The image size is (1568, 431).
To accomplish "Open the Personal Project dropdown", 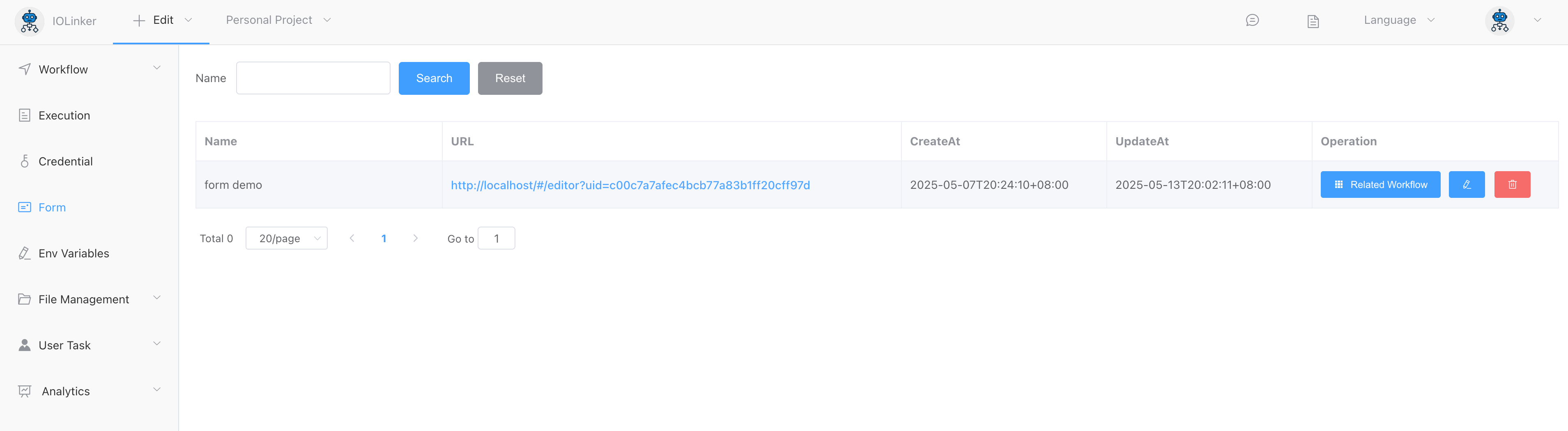I will pos(278,20).
